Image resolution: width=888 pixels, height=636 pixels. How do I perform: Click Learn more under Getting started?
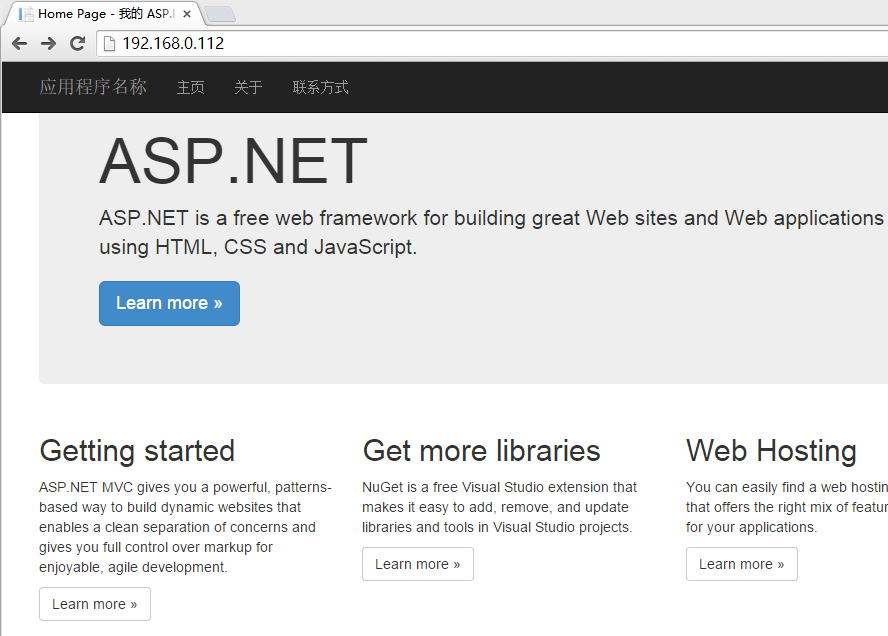(95, 604)
